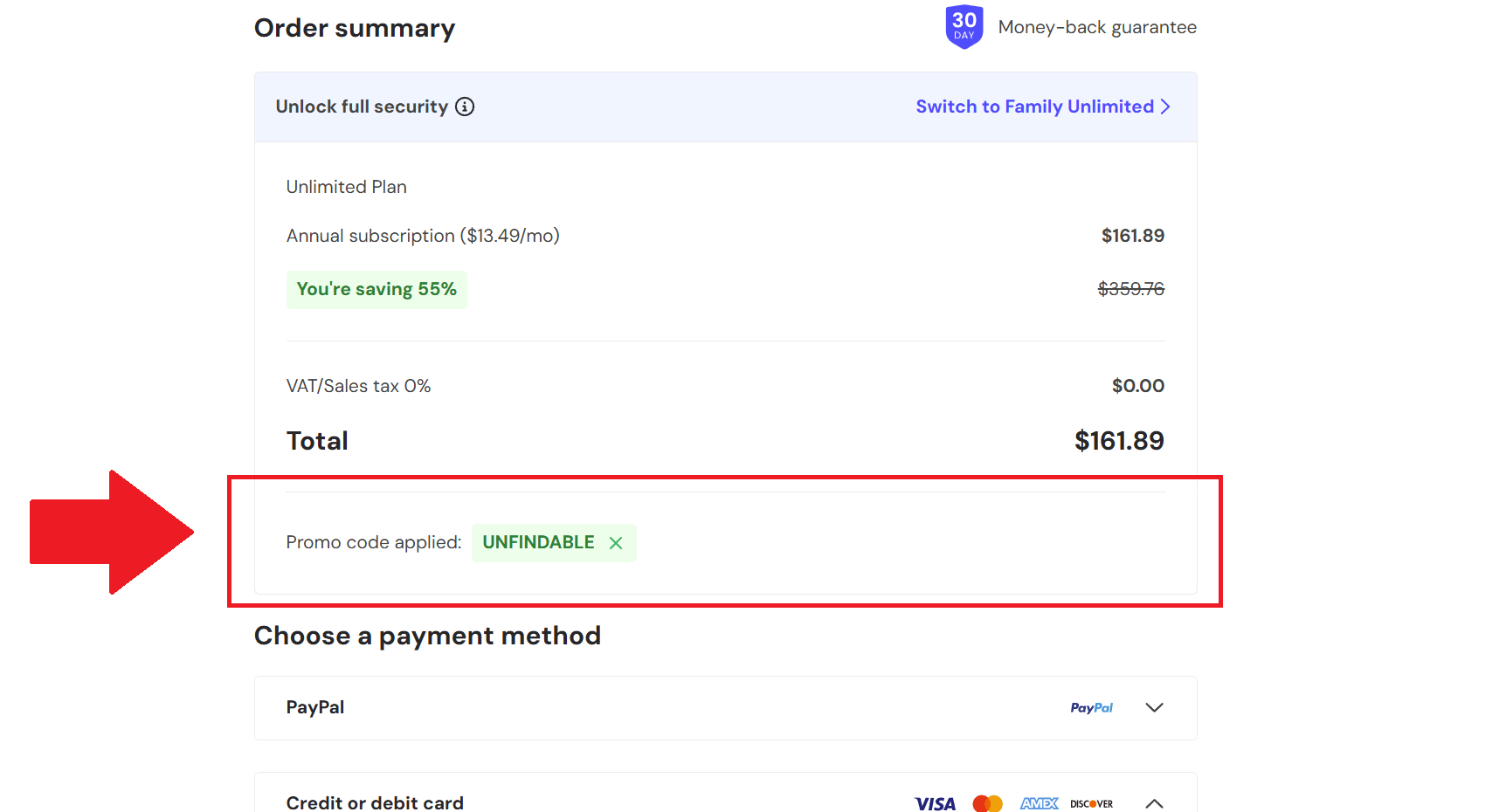Click the PayPal logo
The image size is (1499, 812).
coord(1091,708)
